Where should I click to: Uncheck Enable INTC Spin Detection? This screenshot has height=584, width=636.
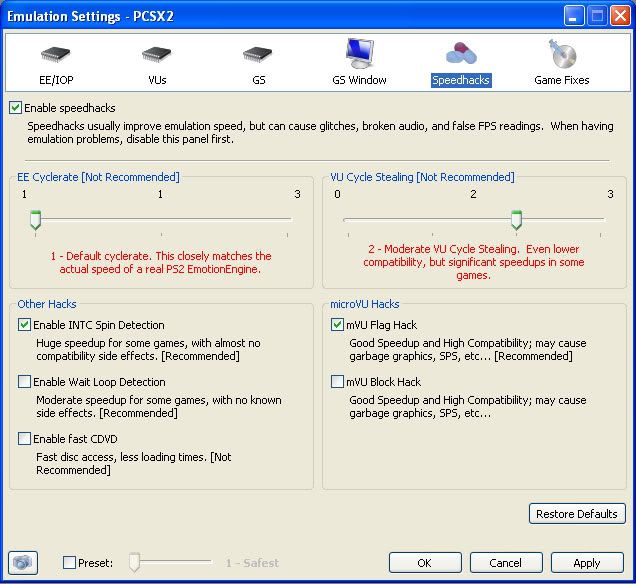click(x=24, y=324)
